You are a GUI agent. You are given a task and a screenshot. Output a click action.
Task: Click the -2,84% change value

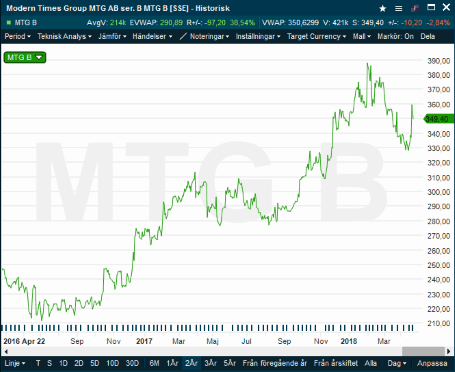(438, 23)
